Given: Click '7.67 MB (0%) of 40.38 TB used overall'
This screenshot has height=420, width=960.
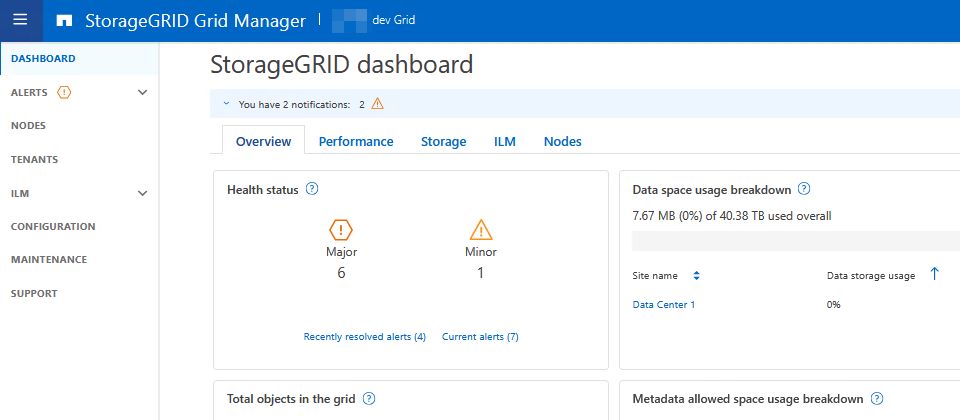Looking at the screenshot, I should [732, 216].
